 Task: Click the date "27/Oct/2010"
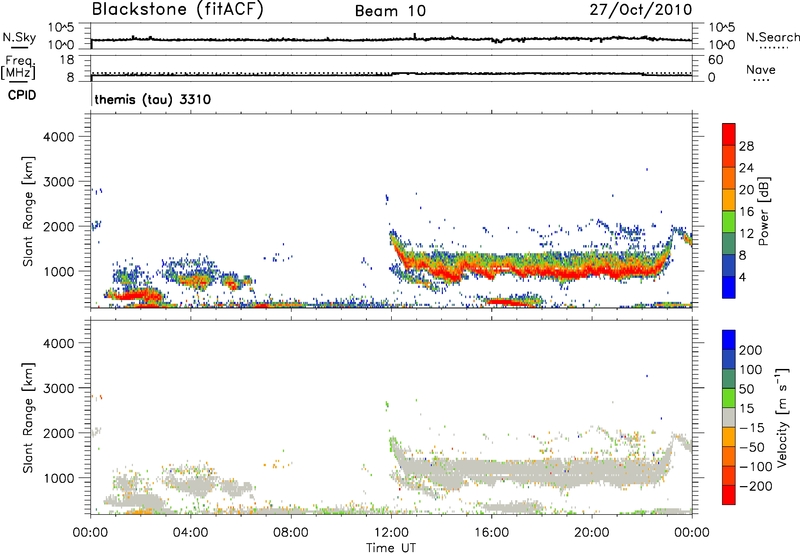tap(641, 9)
